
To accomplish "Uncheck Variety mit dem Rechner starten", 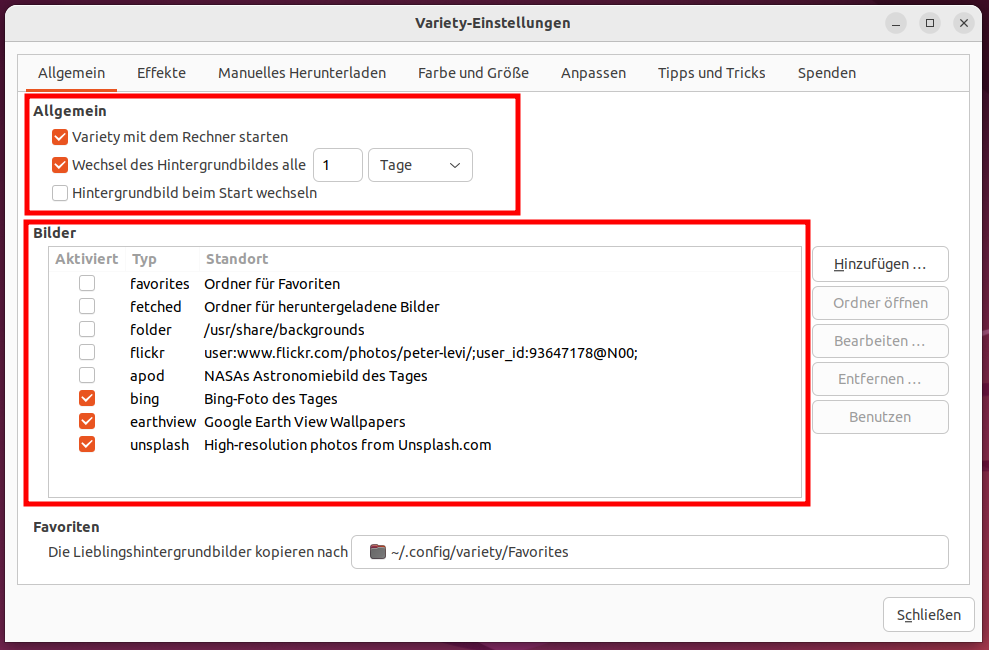I will [60, 137].
